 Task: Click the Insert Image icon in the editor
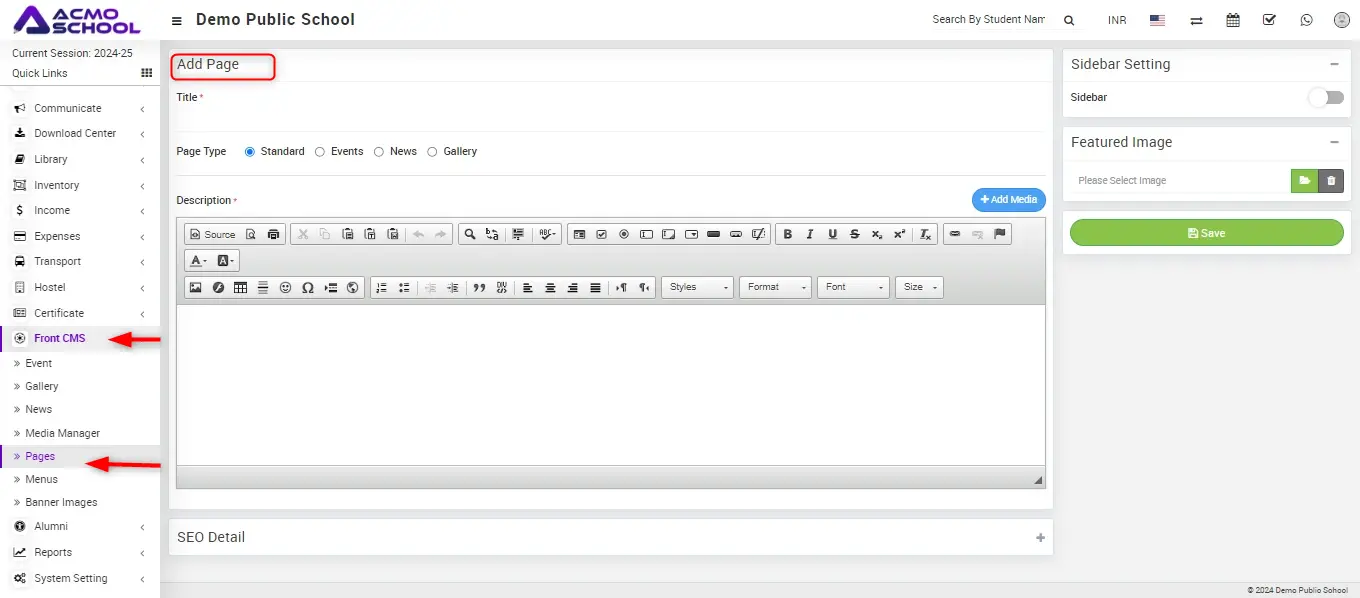(195, 288)
